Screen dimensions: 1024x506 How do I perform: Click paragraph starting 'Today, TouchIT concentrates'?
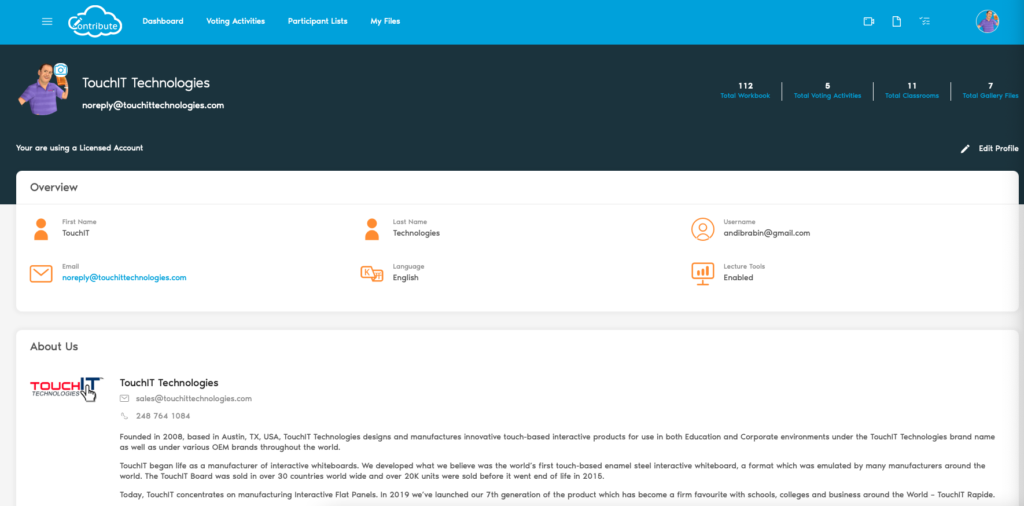[557, 494]
